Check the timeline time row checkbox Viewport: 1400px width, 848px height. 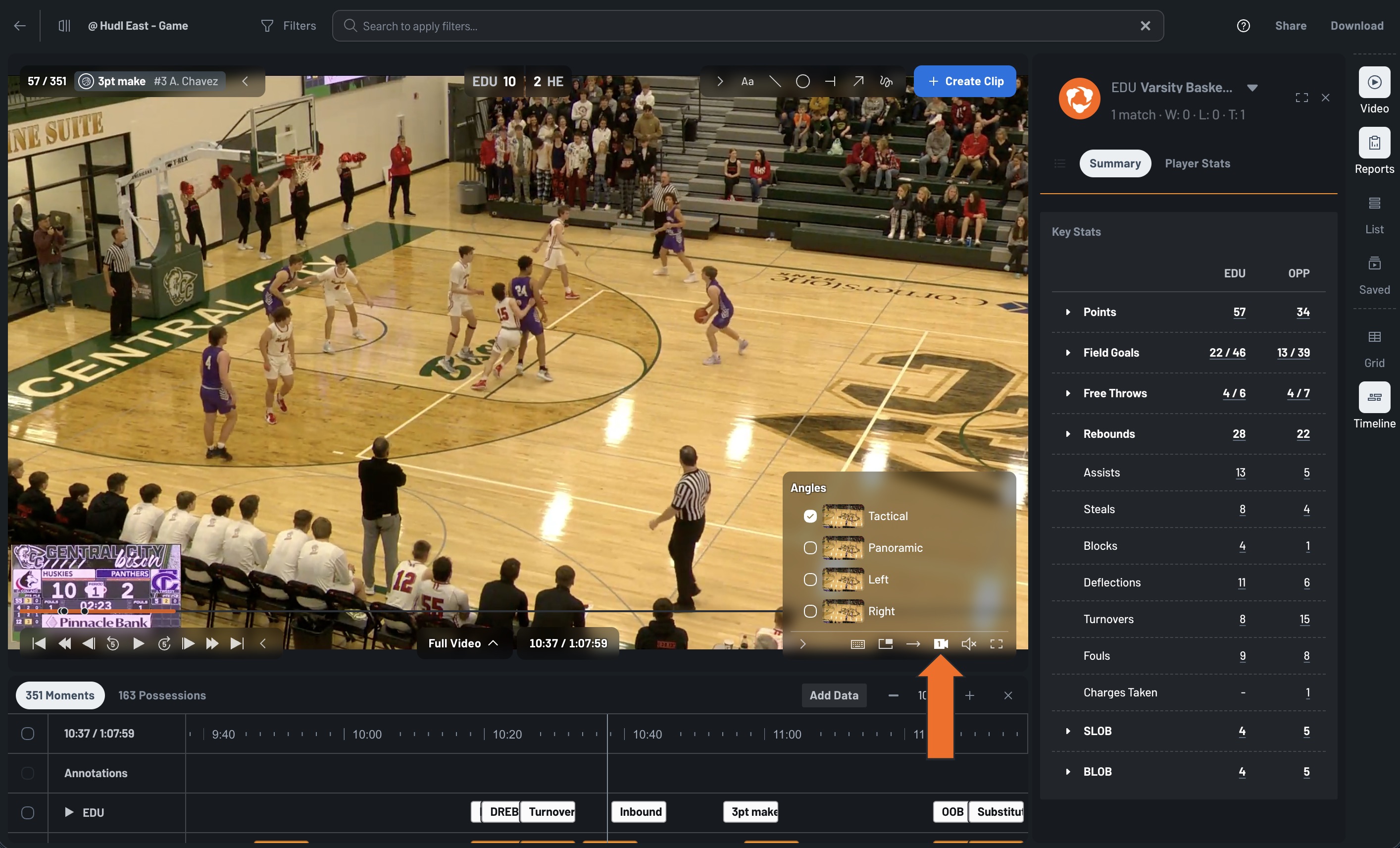(27, 734)
